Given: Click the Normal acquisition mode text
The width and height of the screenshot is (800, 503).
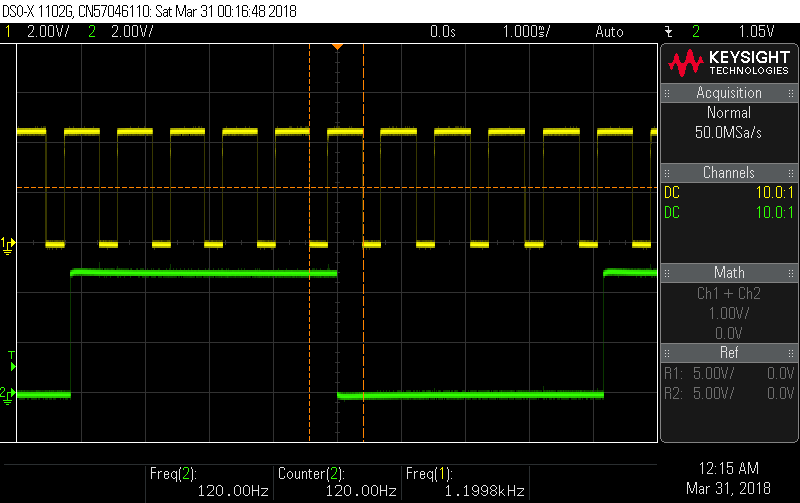Looking at the screenshot, I should coord(729,113).
